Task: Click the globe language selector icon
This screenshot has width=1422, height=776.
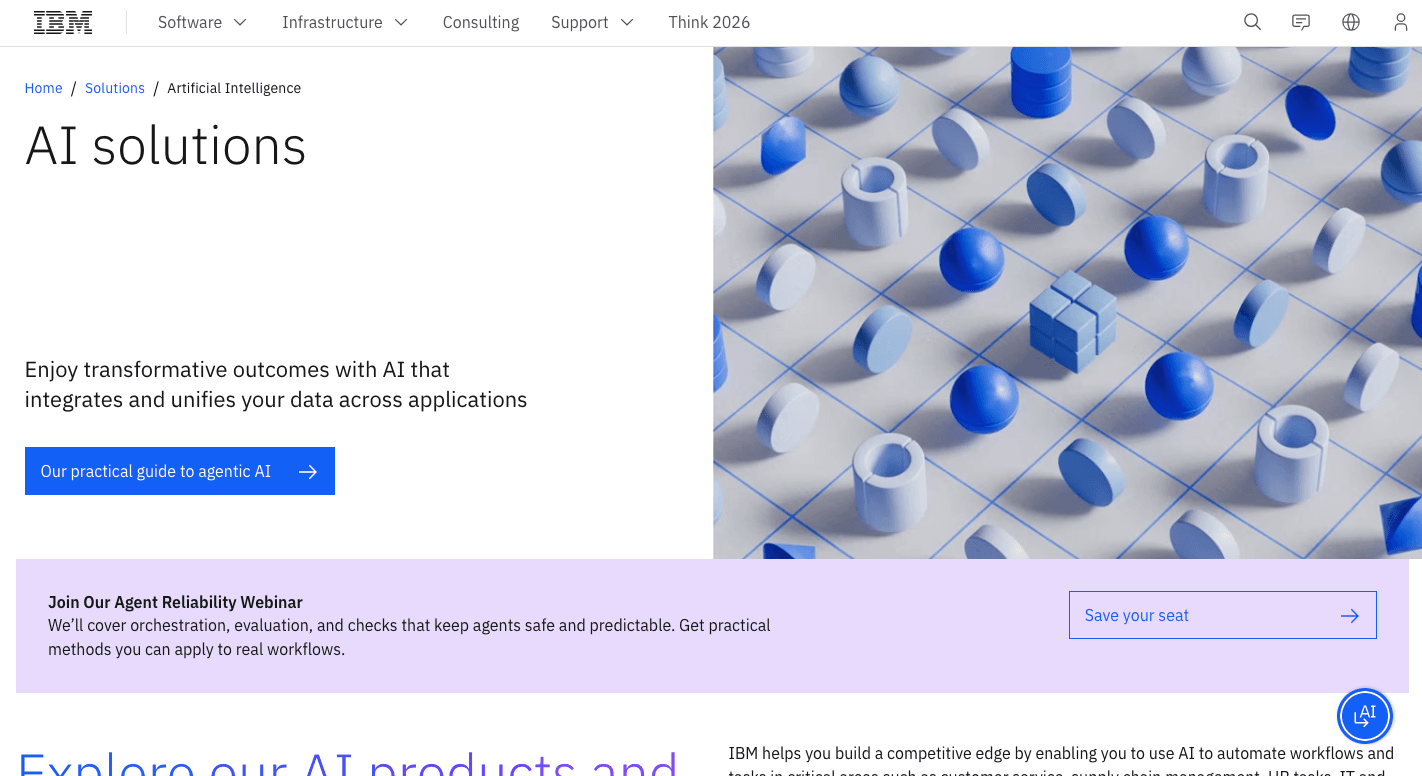Action: coord(1350,21)
